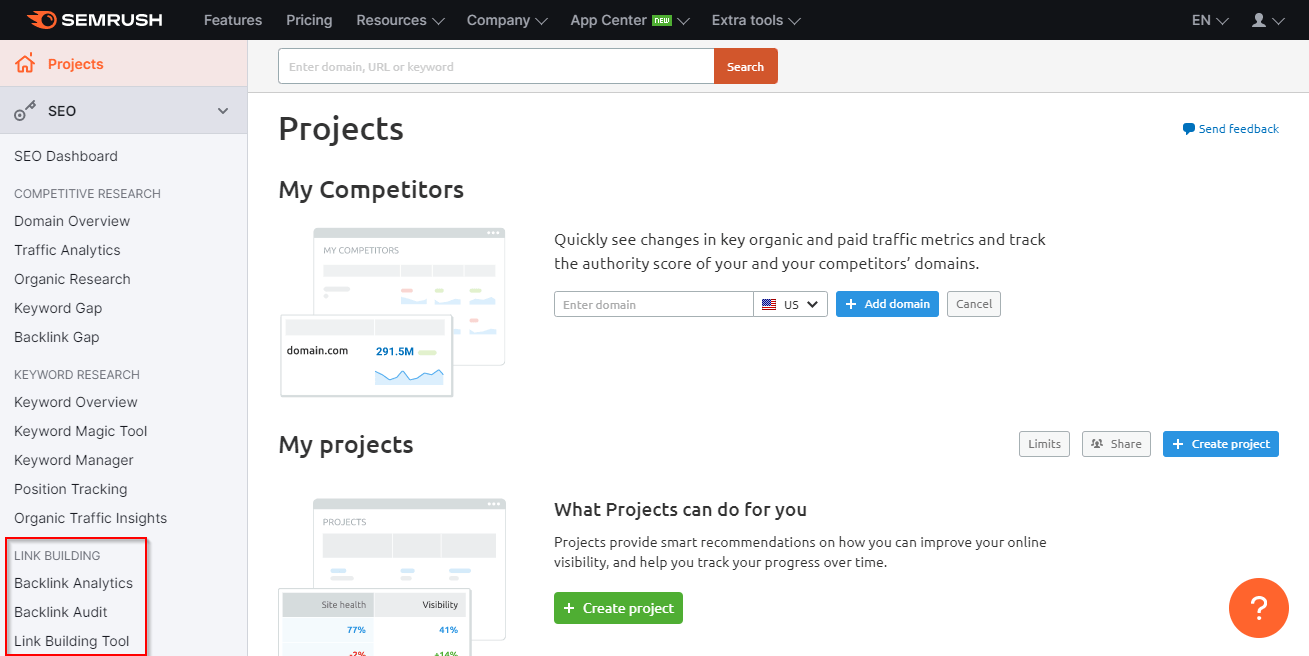Open the Backlink Gap tool
The height and width of the screenshot is (656, 1309).
(57, 337)
